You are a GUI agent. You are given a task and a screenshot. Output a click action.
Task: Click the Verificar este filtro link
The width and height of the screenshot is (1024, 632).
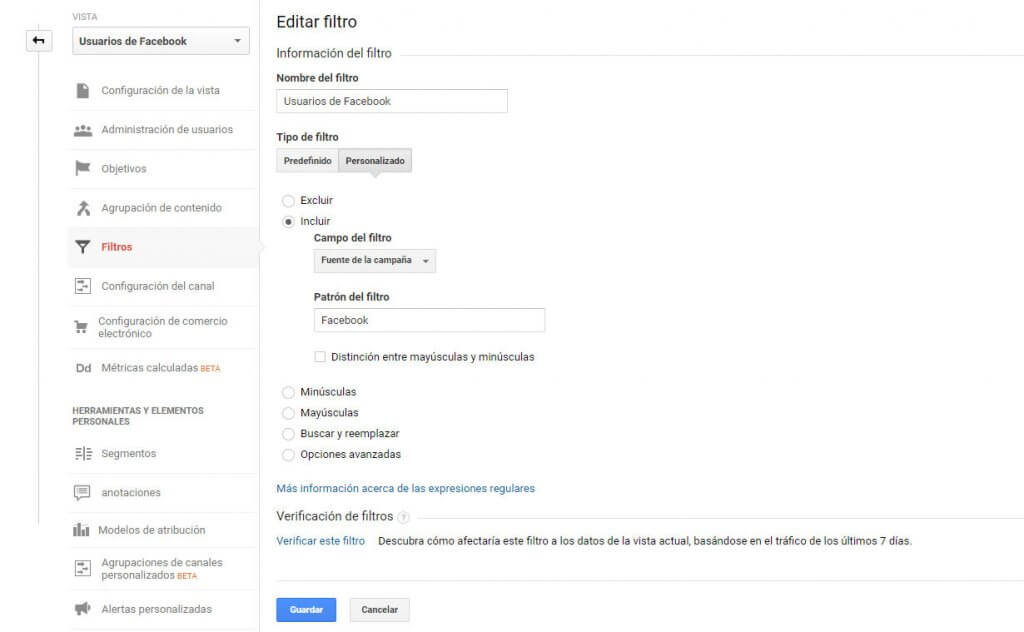(x=320, y=541)
